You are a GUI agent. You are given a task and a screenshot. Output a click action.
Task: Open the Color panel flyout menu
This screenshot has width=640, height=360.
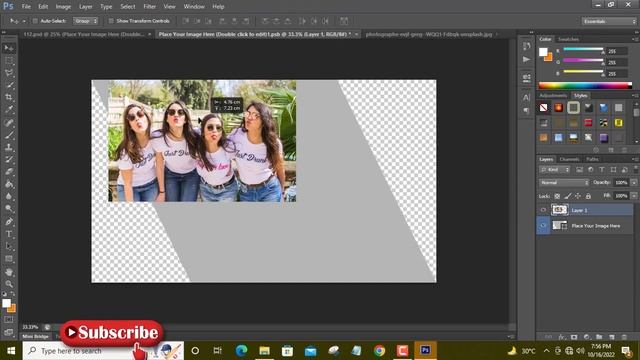(635, 39)
